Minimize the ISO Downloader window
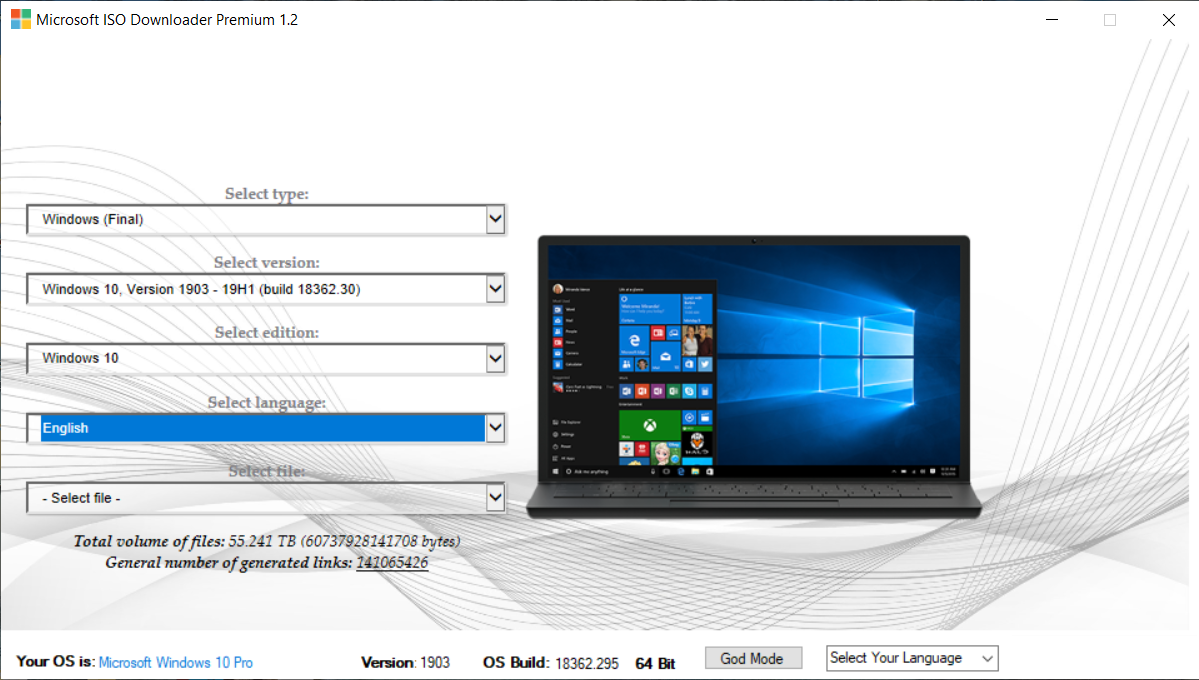This screenshot has width=1199, height=680. click(x=1052, y=20)
